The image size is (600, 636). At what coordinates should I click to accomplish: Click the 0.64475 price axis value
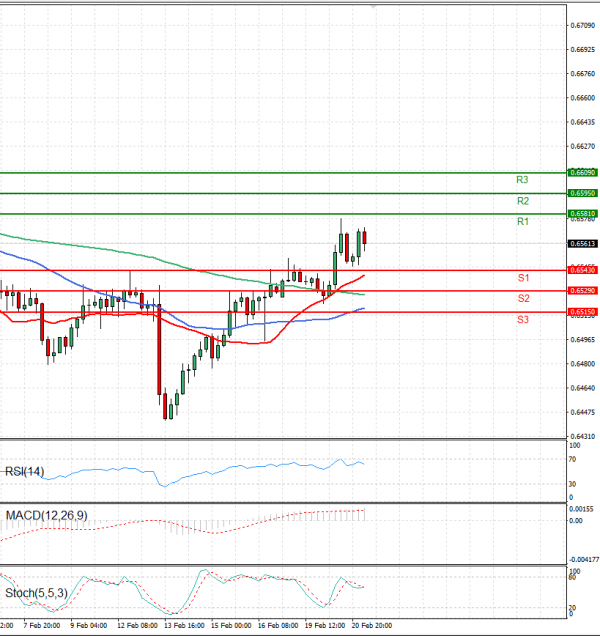tap(583, 413)
